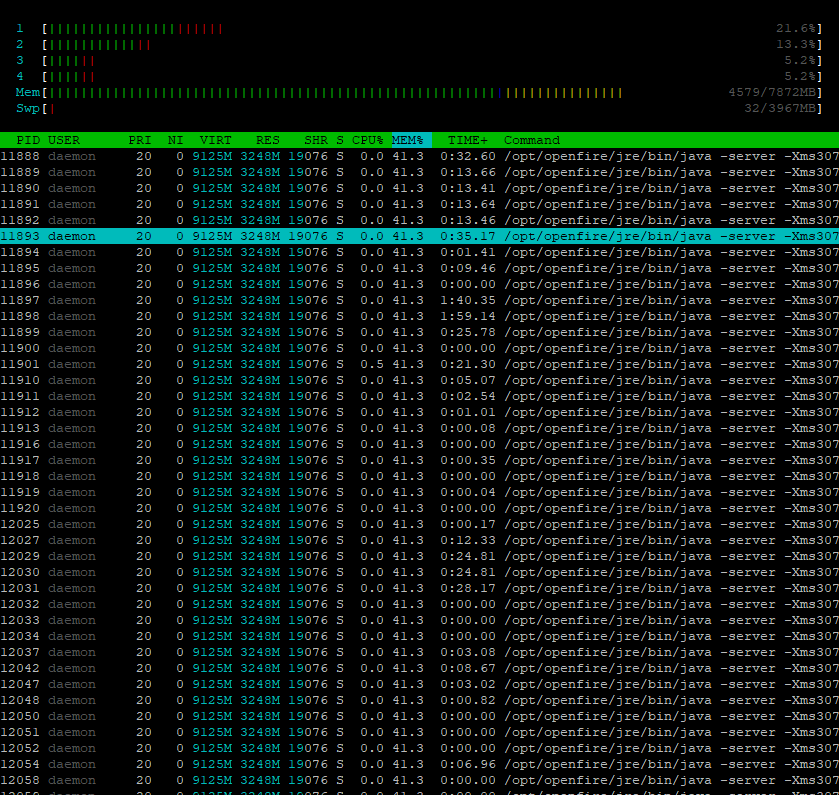Select process row with PID 12048
Screen dimensions: 839x795
tap(420, 700)
